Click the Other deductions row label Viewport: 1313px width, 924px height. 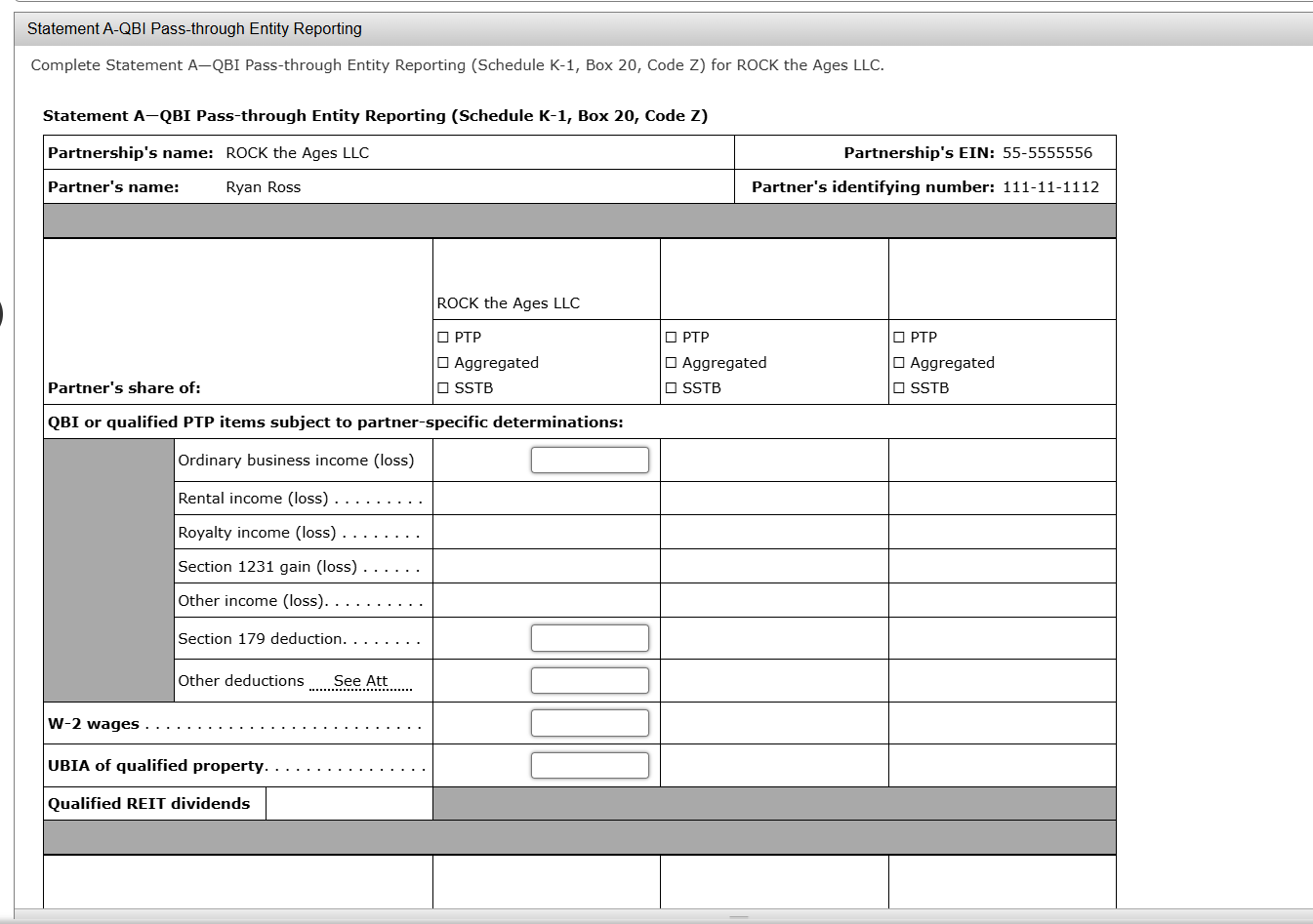point(241,681)
